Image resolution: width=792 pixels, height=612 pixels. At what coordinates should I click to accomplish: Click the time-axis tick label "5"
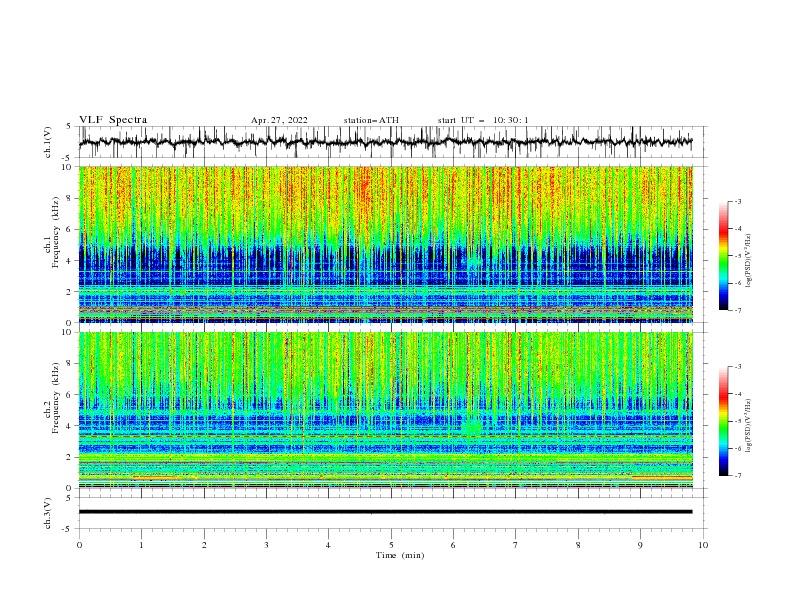pyautogui.click(x=391, y=545)
